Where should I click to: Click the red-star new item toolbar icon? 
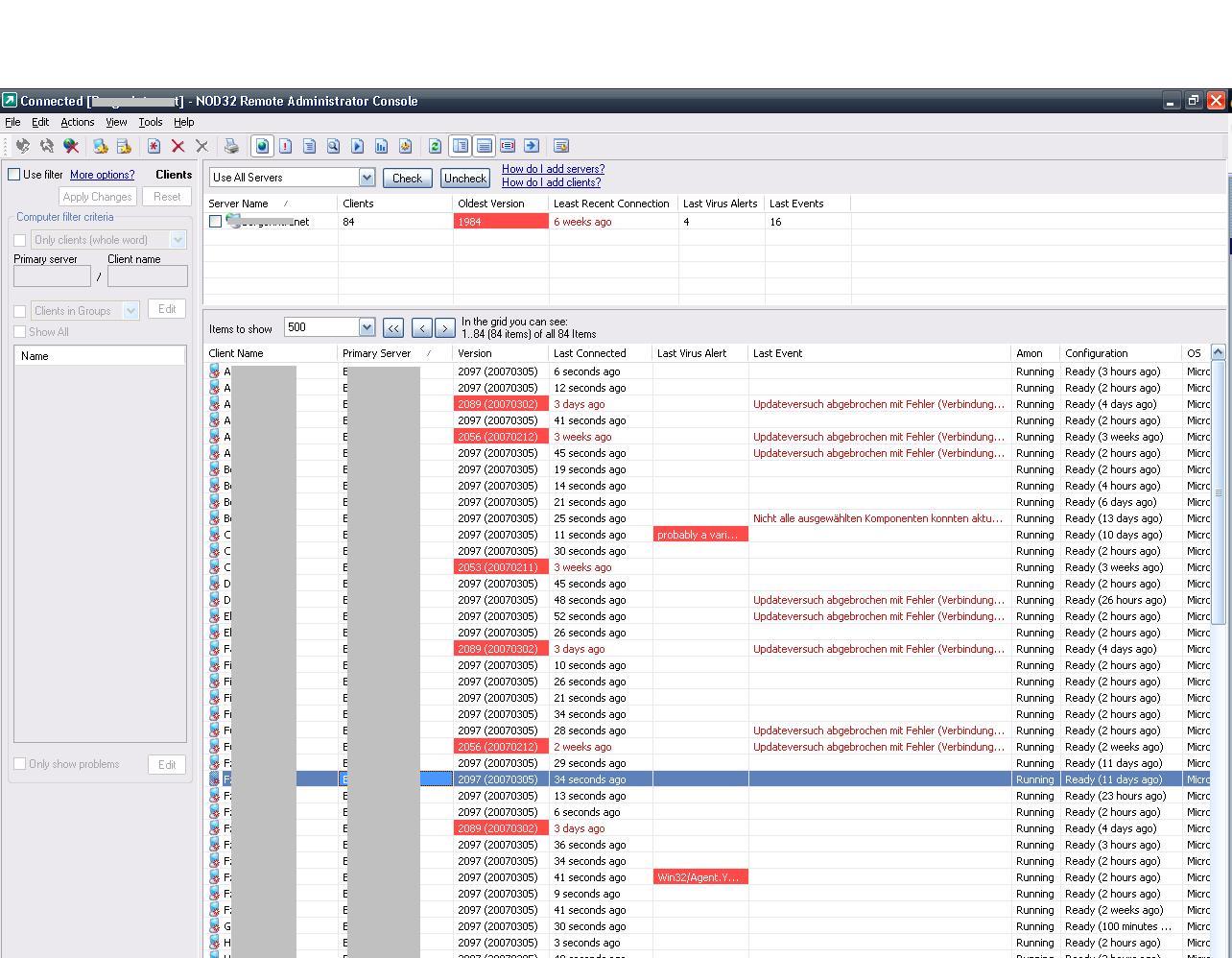pos(154,146)
